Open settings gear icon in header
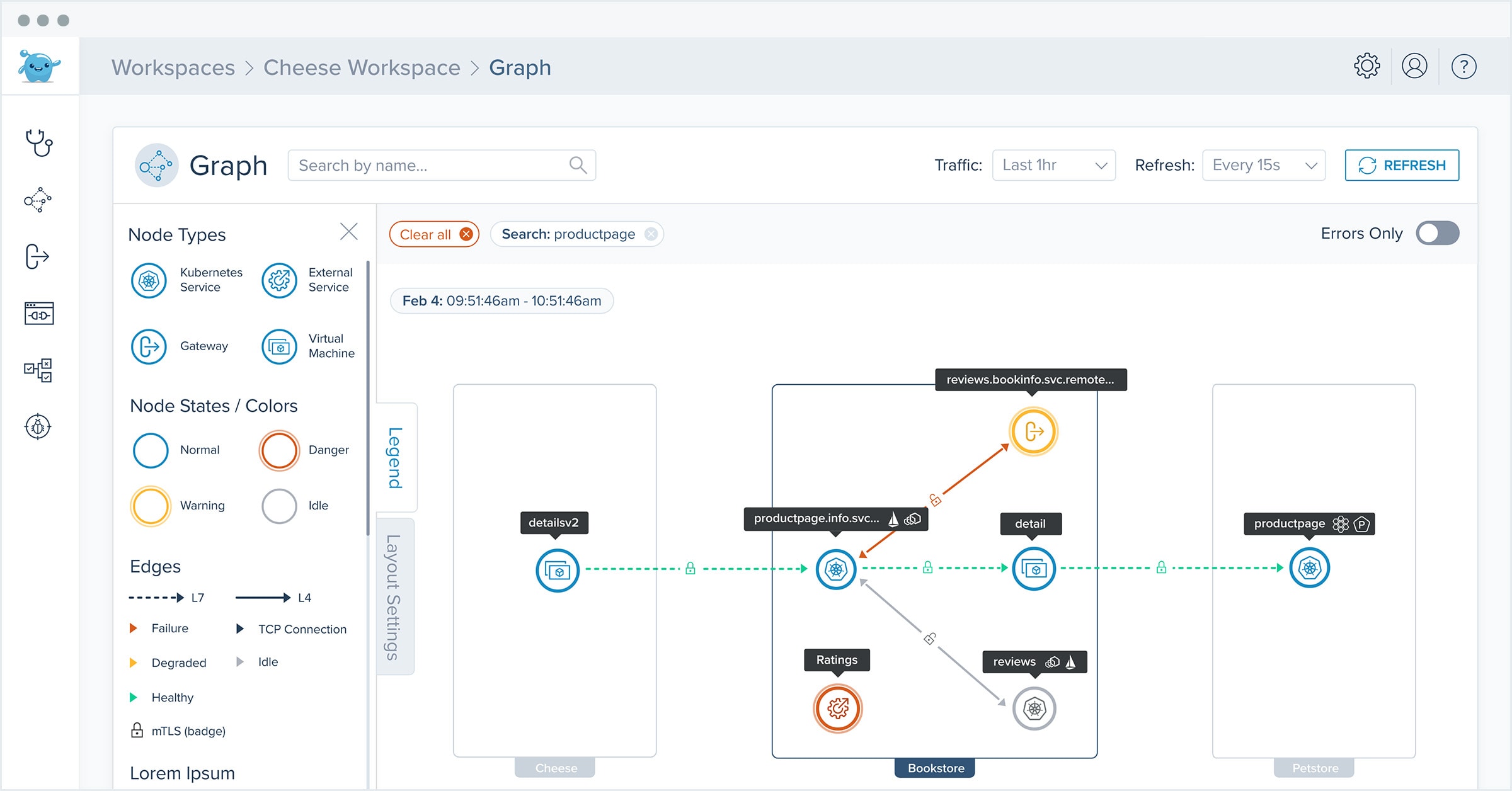Image resolution: width=1512 pixels, height=791 pixels. click(1366, 66)
